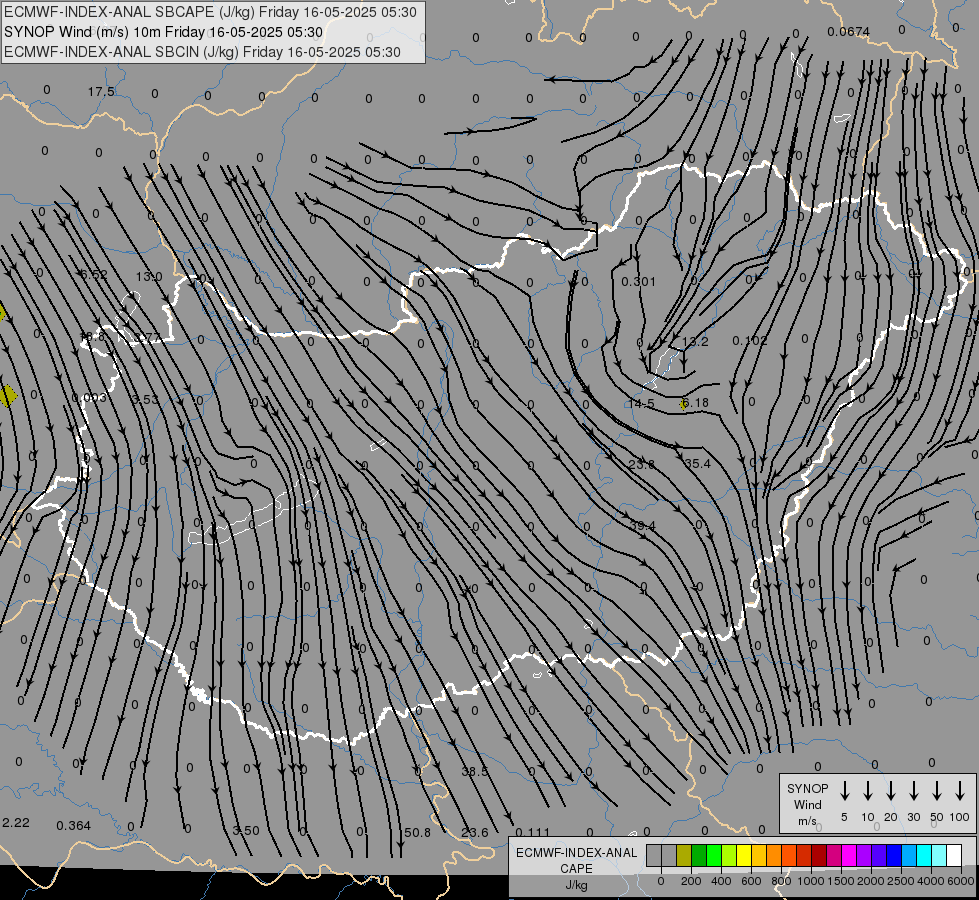Image resolution: width=979 pixels, height=900 pixels.
Task: Click the CAPE value 23.6 on map
Action: pos(475,833)
